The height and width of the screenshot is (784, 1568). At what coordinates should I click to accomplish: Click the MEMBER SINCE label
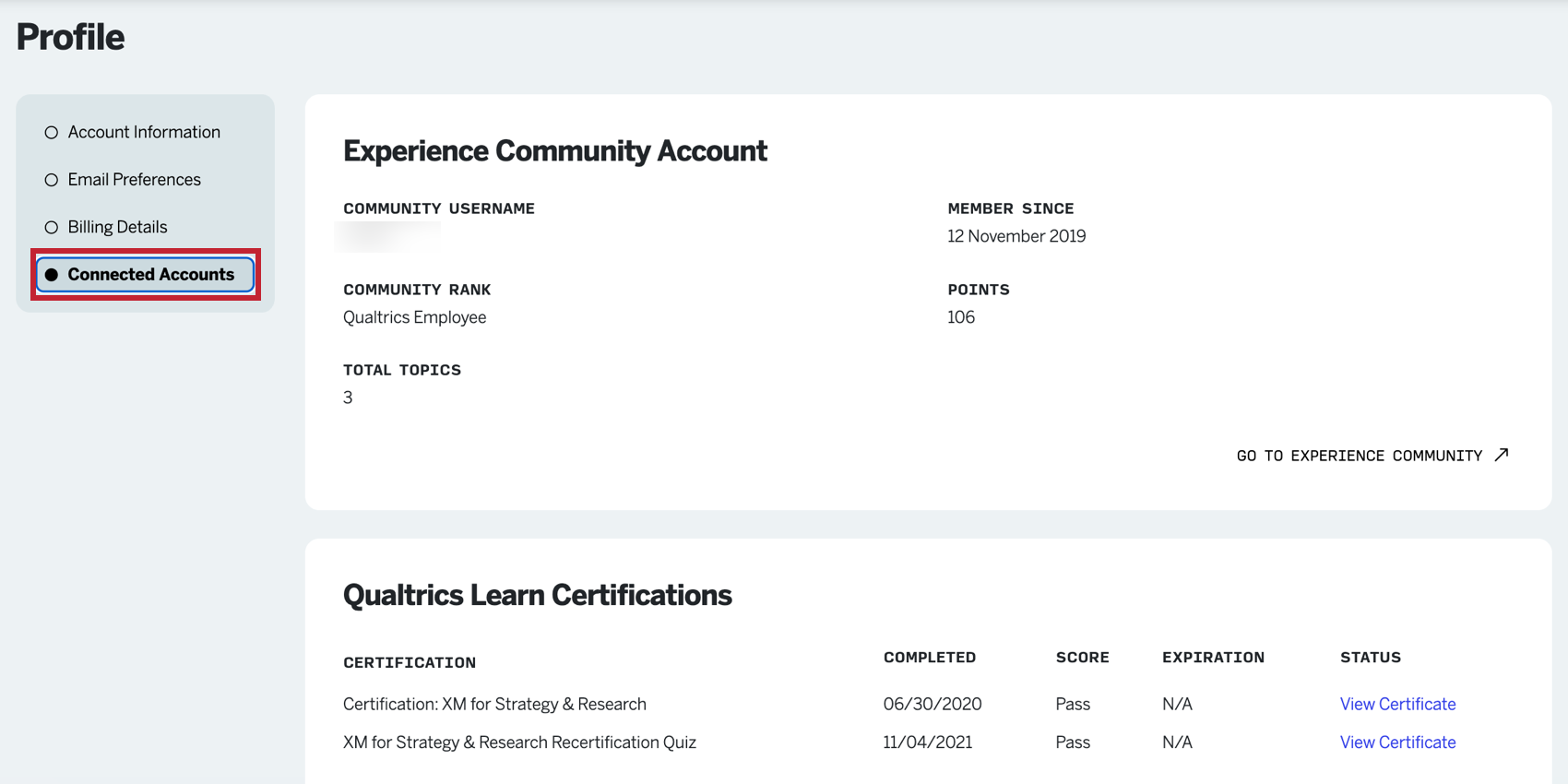1011,208
